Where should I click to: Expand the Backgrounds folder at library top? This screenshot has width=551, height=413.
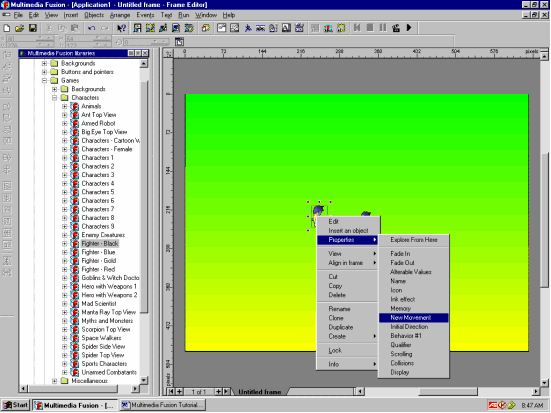coord(44,64)
